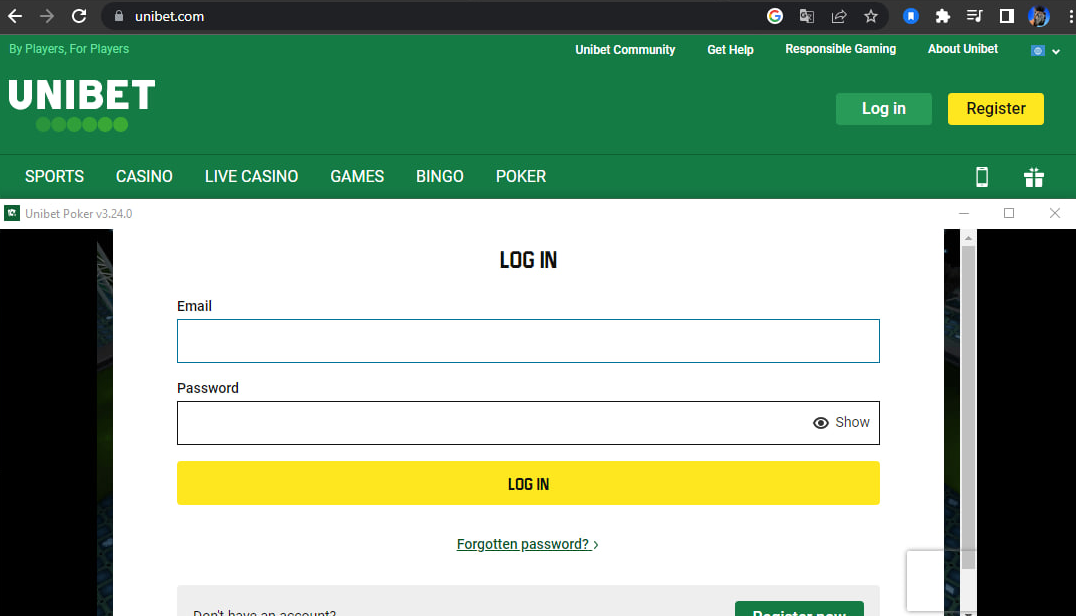Screen dimensions: 1076x616
Task: Open the LIVE CASINO section
Action: coord(251,176)
